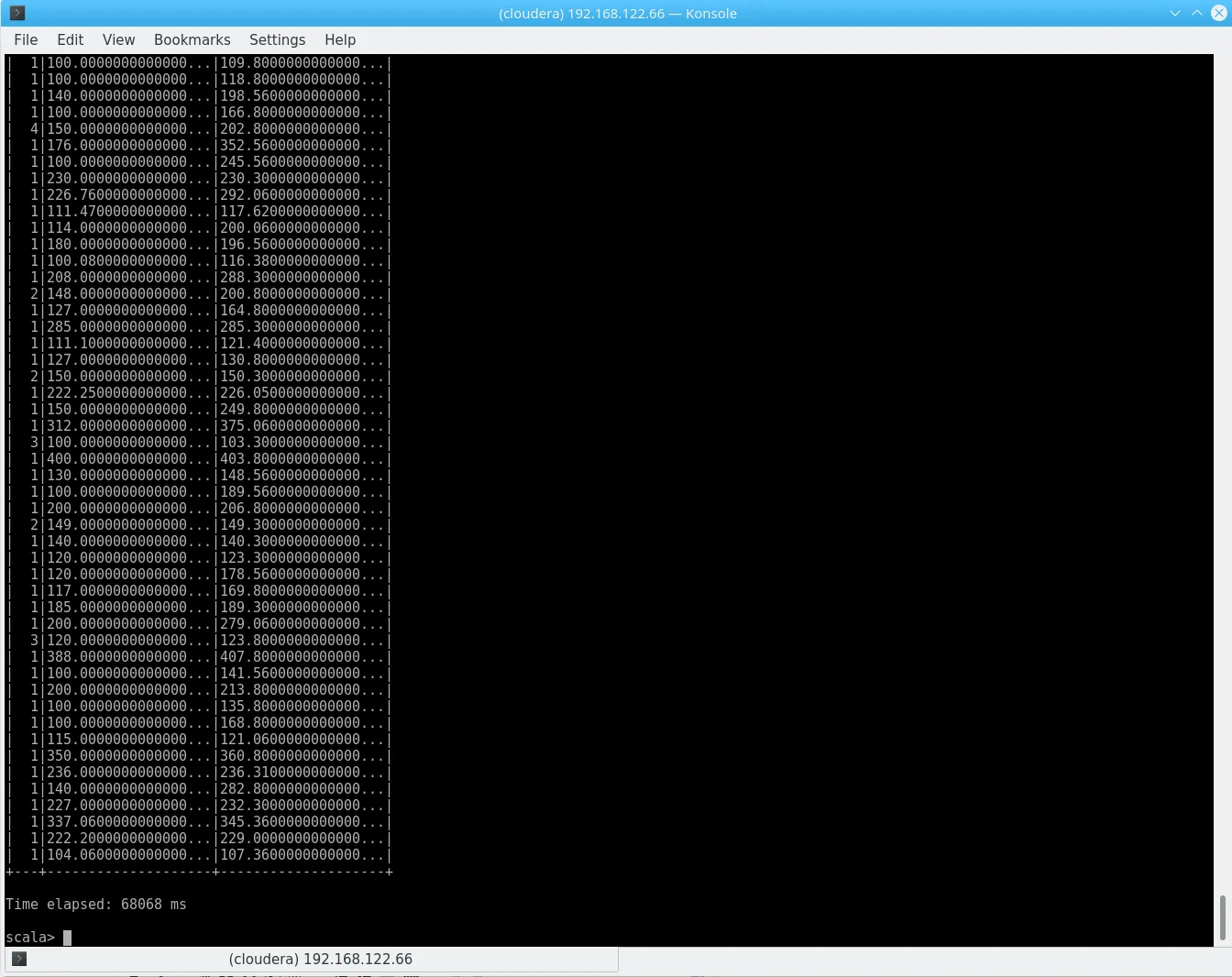
Task: Expand the Bookmarks menu
Action: [x=192, y=39]
